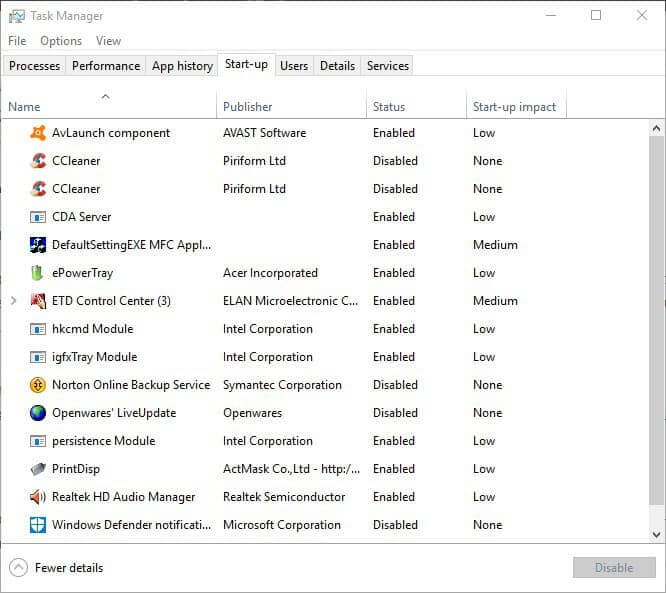Click the CDA Server icon
Viewport: 666px width, 593px height.
click(38, 217)
